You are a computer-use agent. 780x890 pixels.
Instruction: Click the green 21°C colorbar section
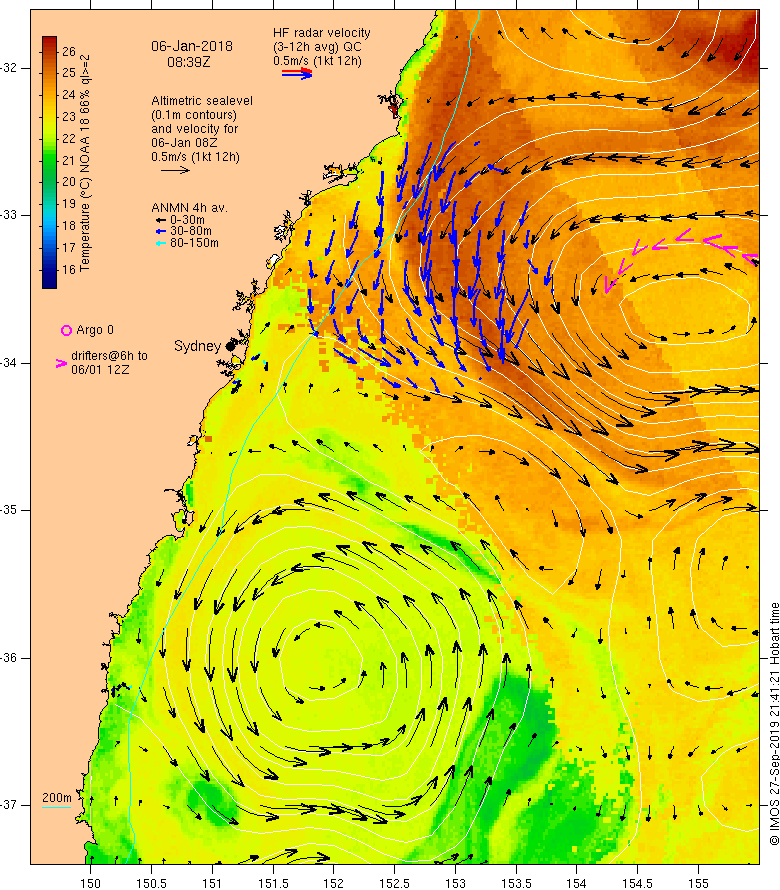[49, 161]
